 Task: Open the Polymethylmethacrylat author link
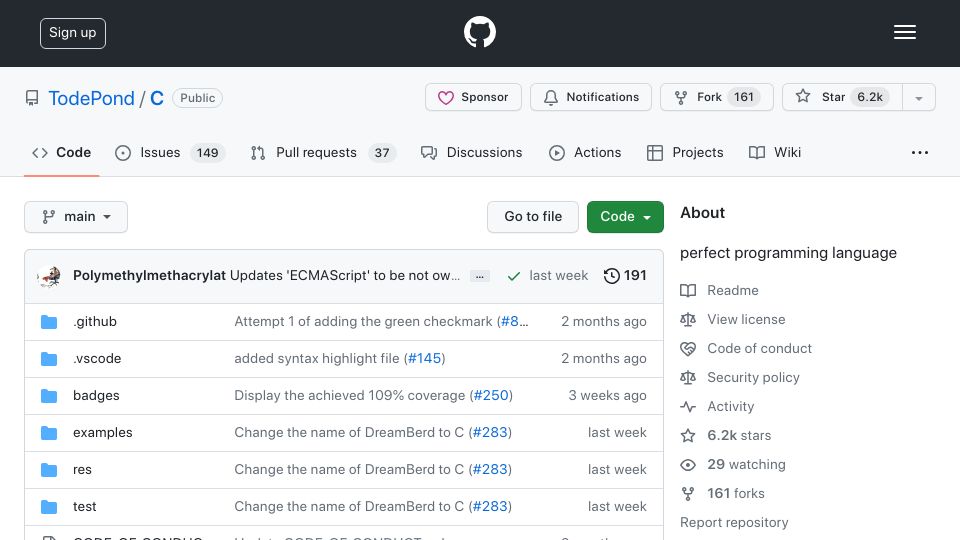pos(149,276)
